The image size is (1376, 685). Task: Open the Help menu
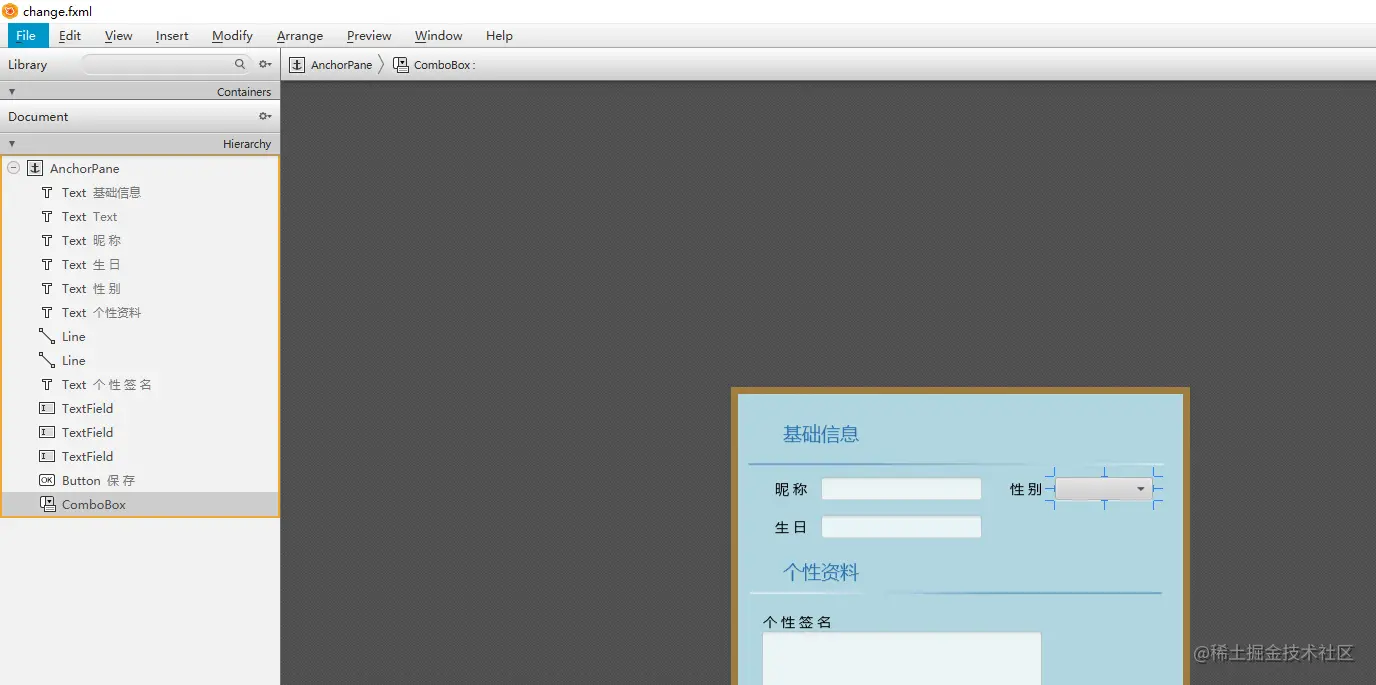499,36
